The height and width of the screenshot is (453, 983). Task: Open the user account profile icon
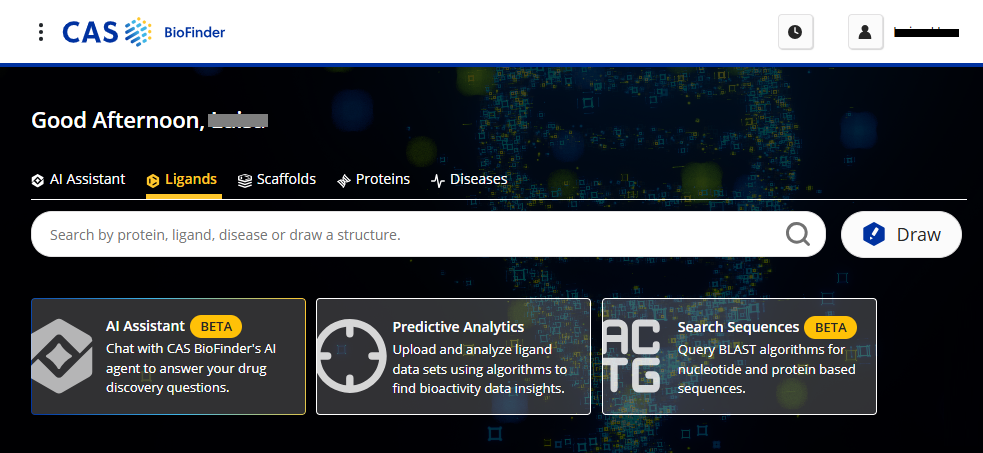(865, 32)
